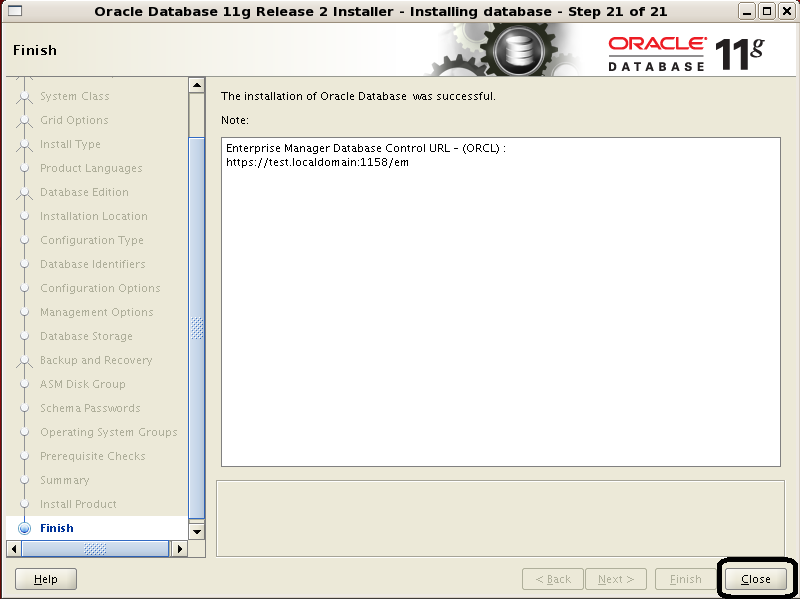Click the disabled Finish button
The height and width of the screenshot is (599, 800).
685,579
